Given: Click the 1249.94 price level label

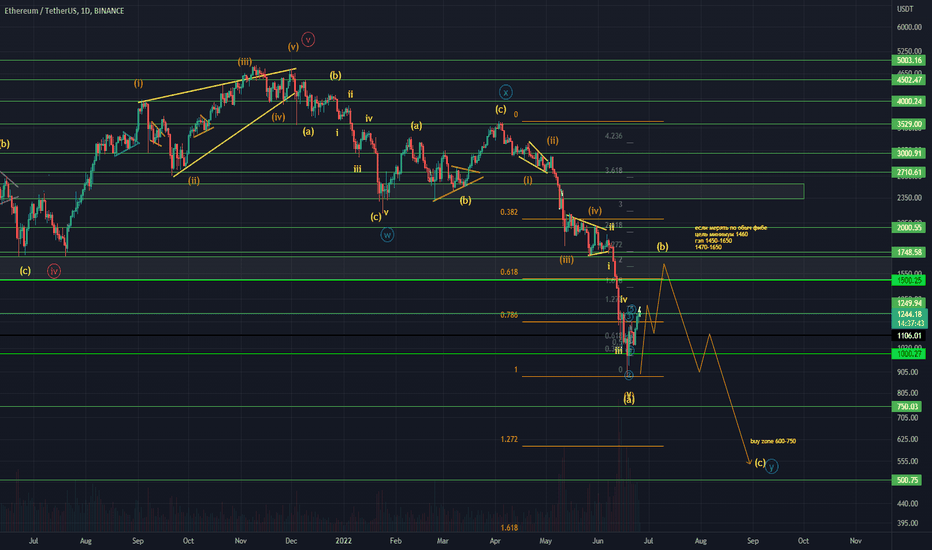Looking at the screenshot, I should [x=909, y=303].
